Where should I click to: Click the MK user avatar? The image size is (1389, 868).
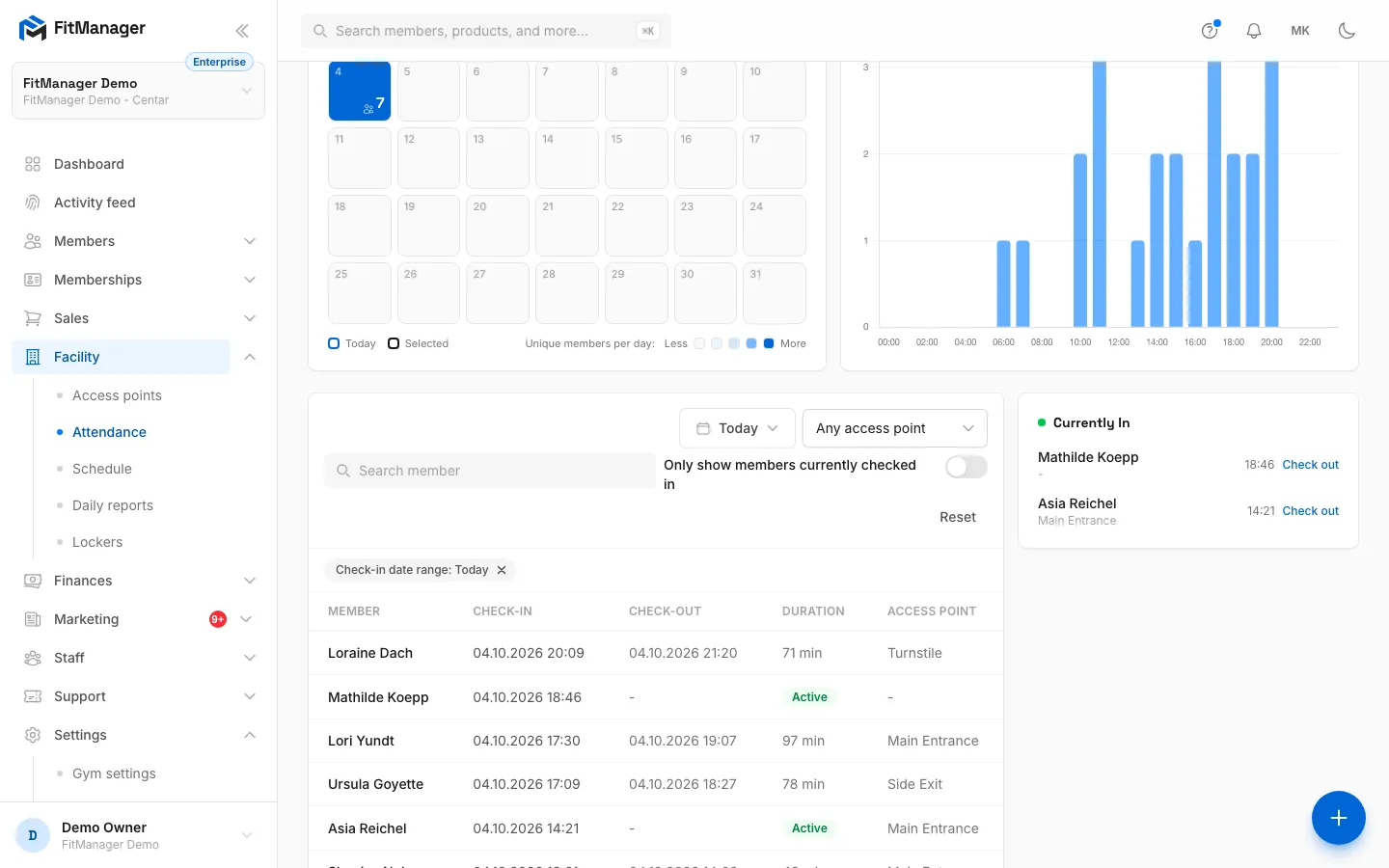(1300, 31)
